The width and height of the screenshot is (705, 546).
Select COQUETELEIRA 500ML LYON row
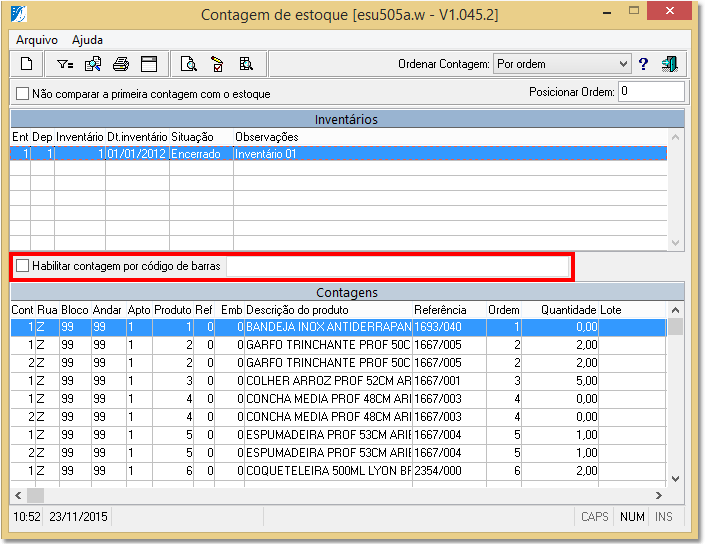coord(338,471)
